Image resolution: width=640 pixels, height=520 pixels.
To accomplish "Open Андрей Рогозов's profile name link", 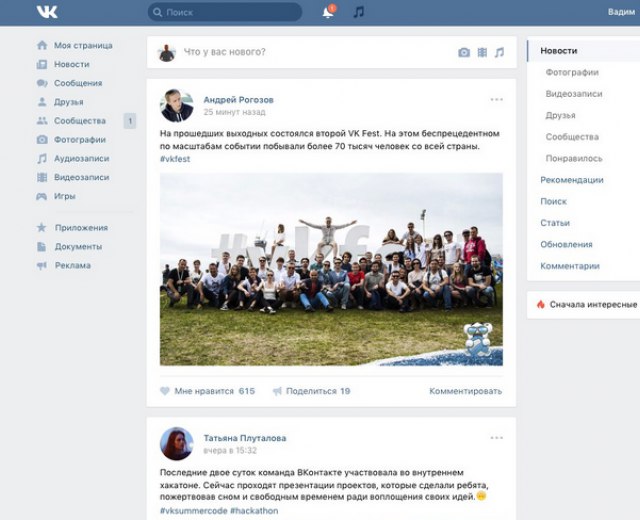I will [x=238, y=100].
